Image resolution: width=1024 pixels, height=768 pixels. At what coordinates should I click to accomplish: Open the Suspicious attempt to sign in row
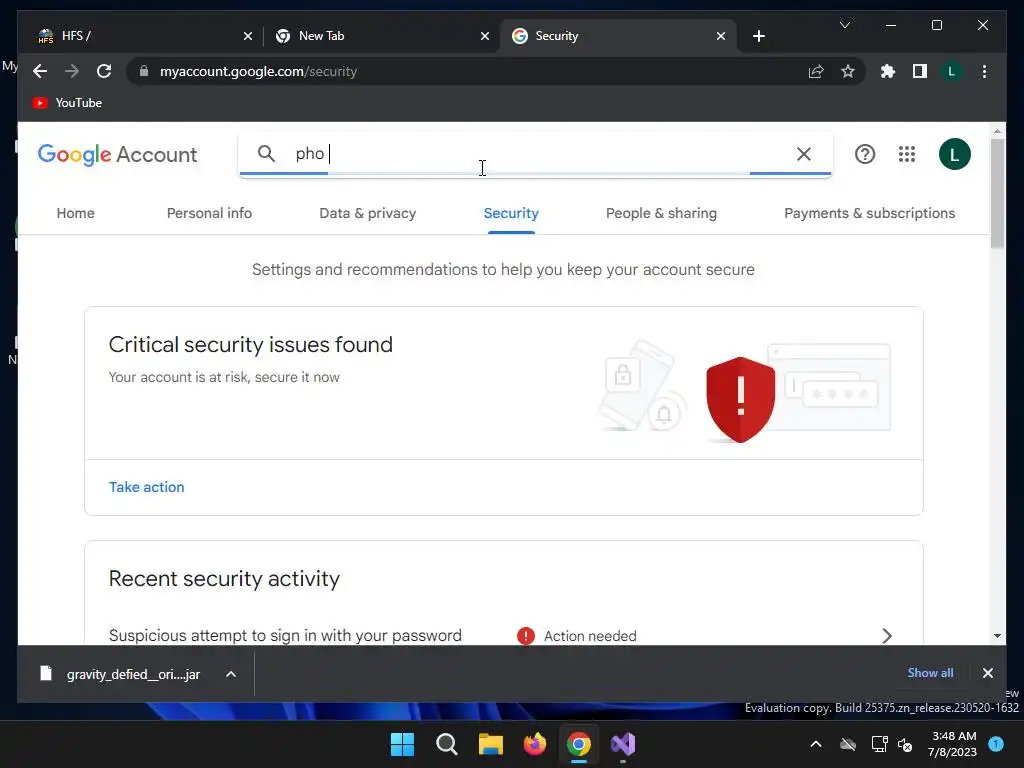pos(504,635)
